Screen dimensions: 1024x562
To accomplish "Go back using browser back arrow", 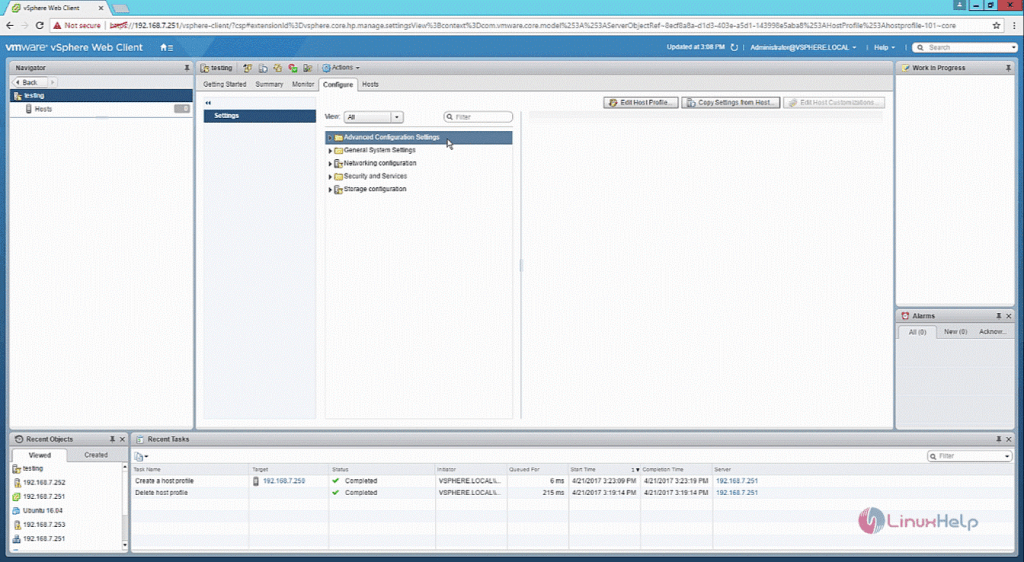I will (x=9, y=25).
